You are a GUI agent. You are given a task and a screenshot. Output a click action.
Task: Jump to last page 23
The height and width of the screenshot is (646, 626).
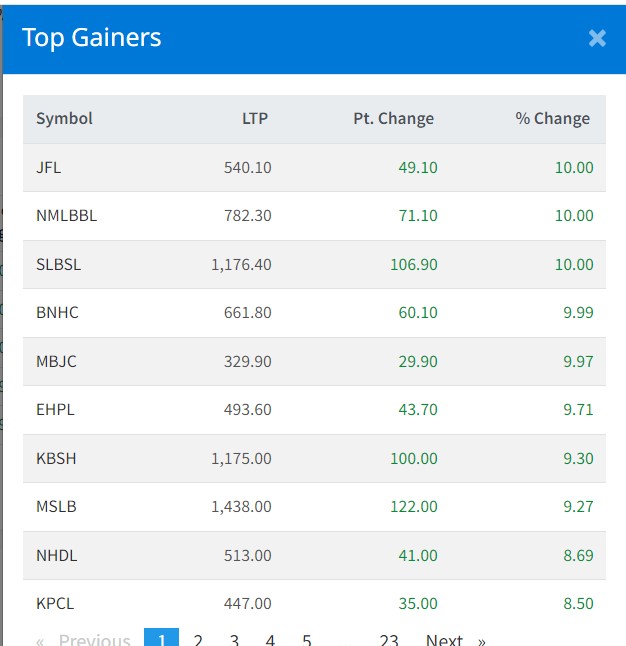point(389,640)
